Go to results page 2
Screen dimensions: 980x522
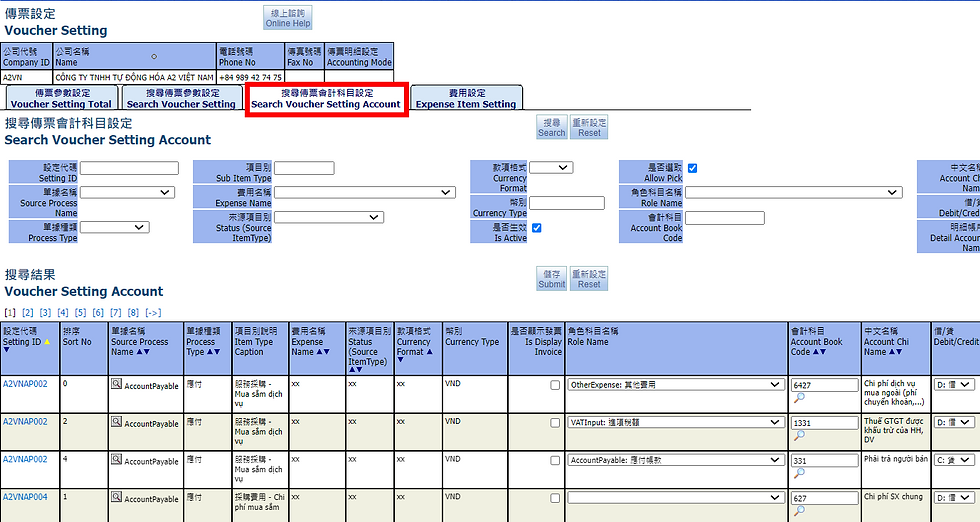[28, 313]
